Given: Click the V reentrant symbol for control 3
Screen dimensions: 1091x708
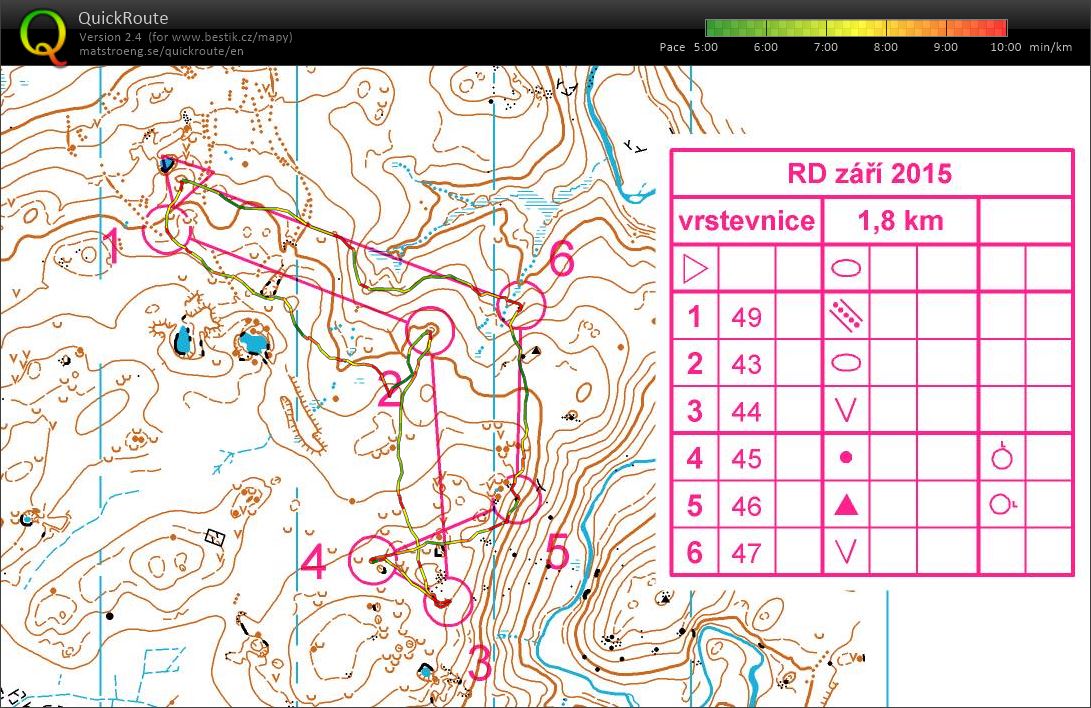Looking at the screenshot, I should 846,409.
